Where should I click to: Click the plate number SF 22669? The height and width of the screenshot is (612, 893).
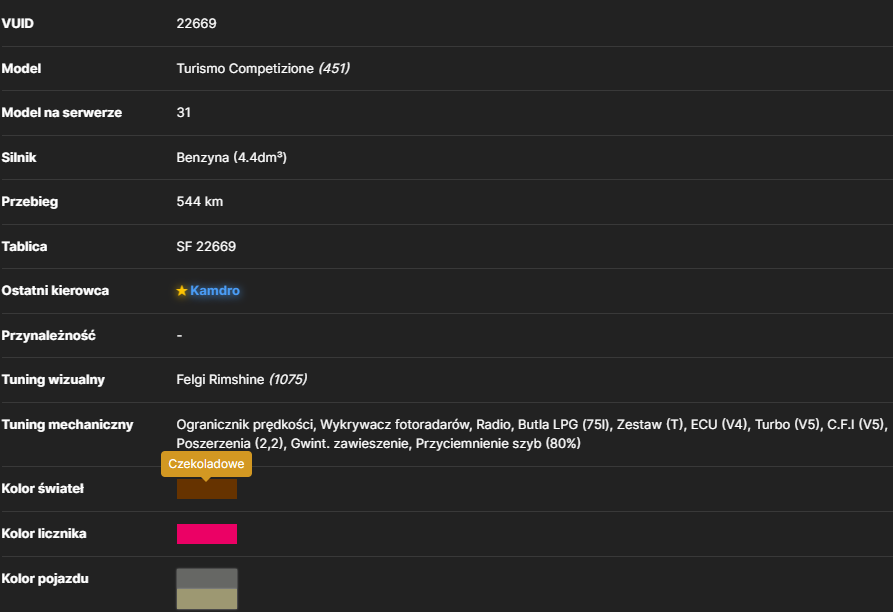206,247
